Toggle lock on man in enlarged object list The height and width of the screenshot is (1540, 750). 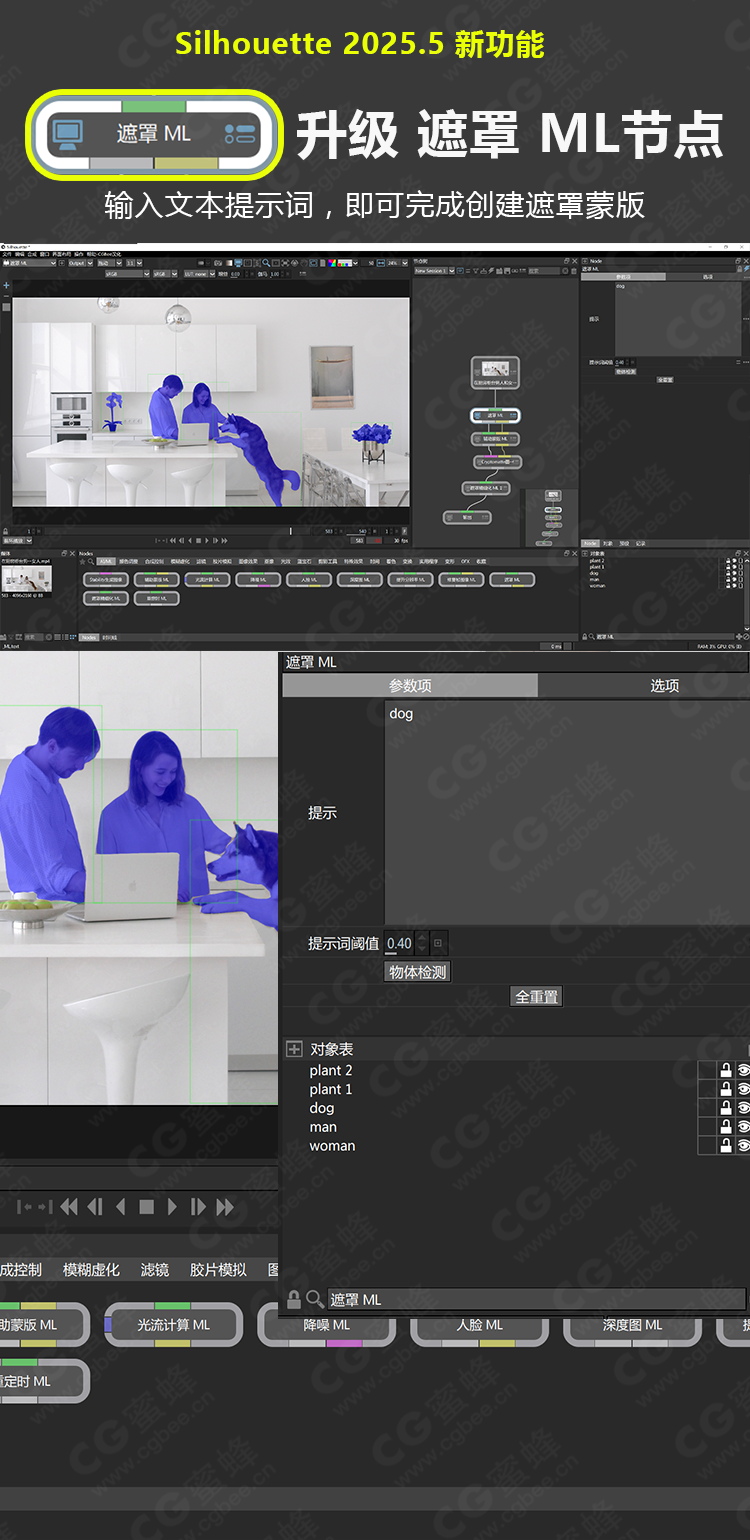(726, 1127)
